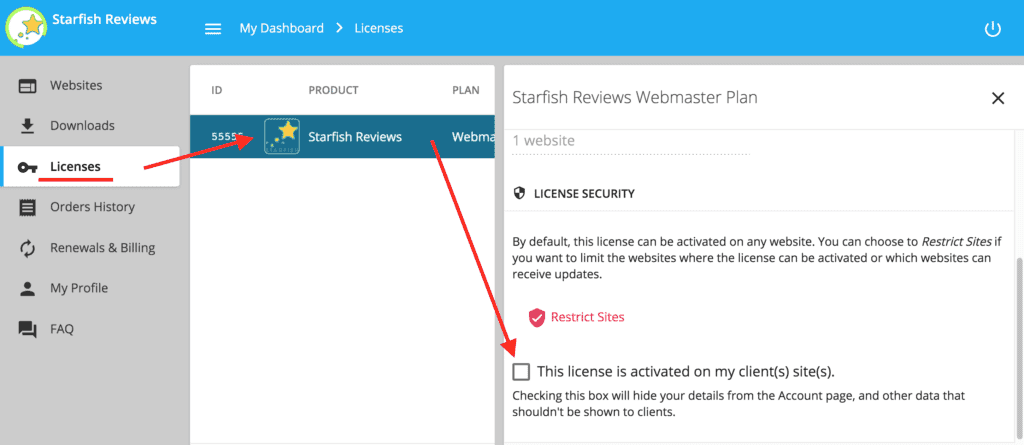
Task: Click the Starfish Reviews Webmaster Plan title
Action: (x=635, y=98)
